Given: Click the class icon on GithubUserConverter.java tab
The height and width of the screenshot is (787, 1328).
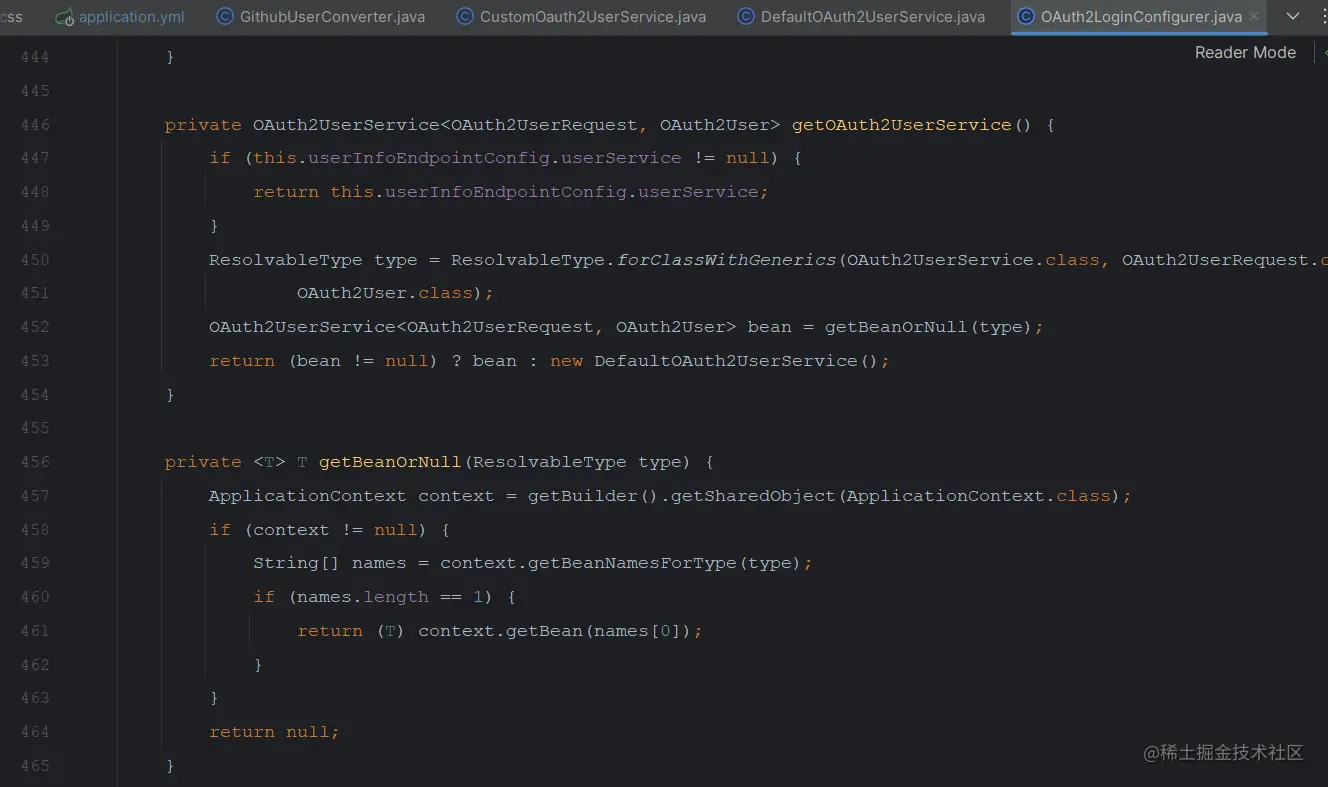Looking at the screenshot, I should [x=225, y=17].
